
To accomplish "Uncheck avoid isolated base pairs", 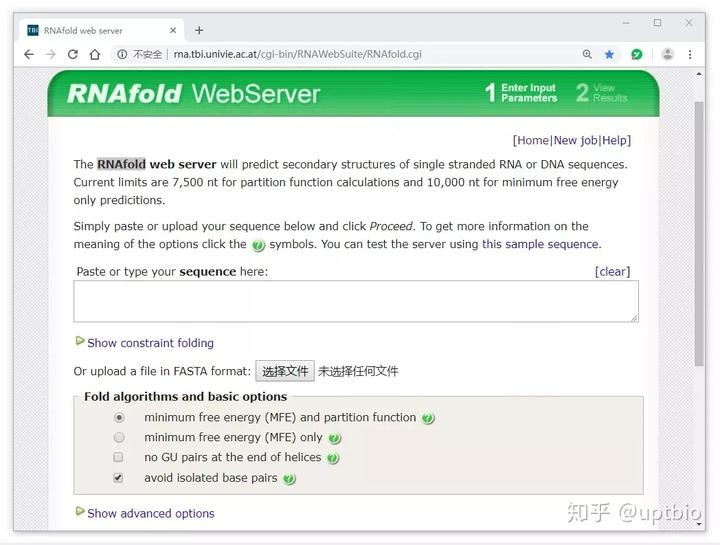I will [x=118, y=478].
